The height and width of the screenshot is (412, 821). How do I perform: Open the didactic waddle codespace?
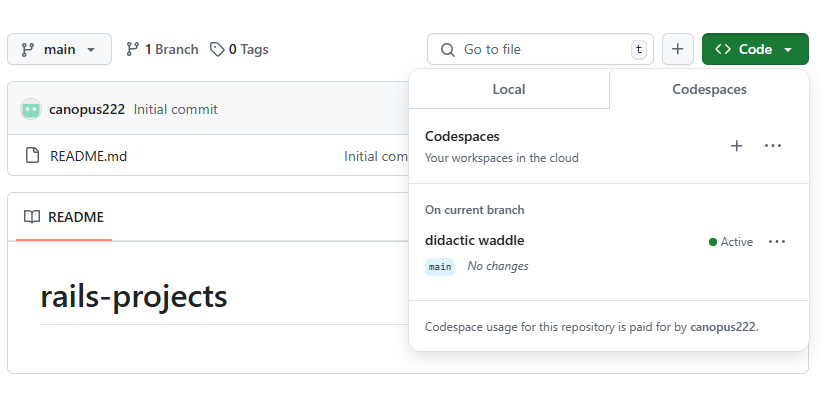[475, 240]
